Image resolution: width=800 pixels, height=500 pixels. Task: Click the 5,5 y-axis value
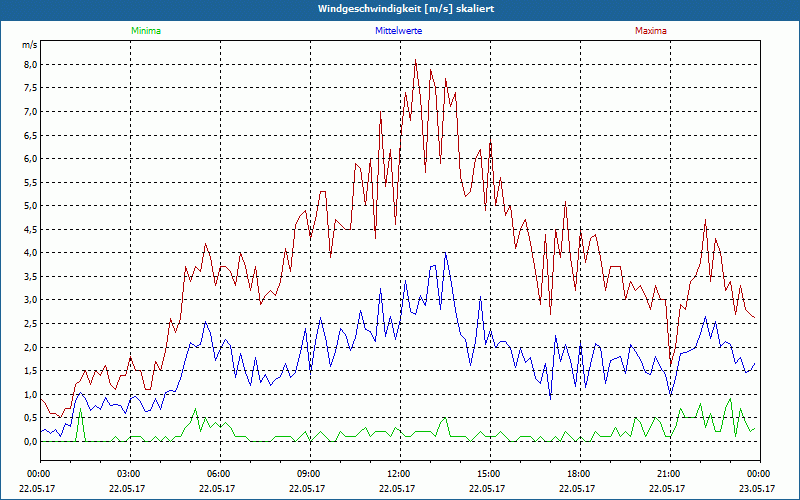[x=31, y=182]
